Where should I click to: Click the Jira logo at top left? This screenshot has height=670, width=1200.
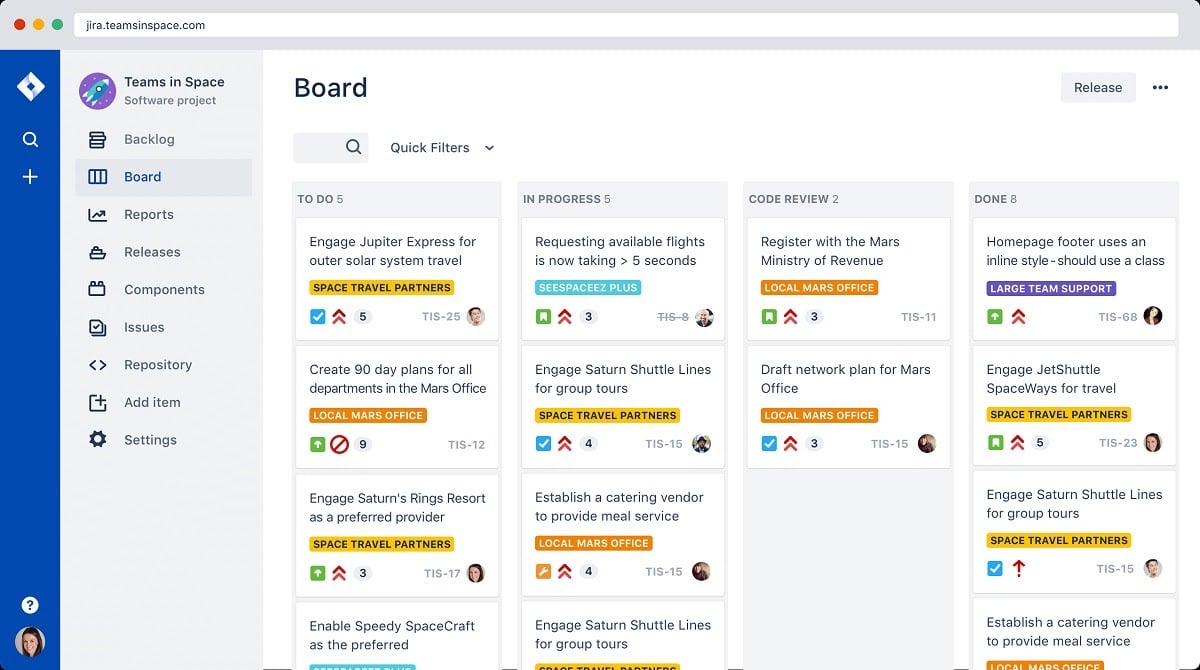pos(31,85)
